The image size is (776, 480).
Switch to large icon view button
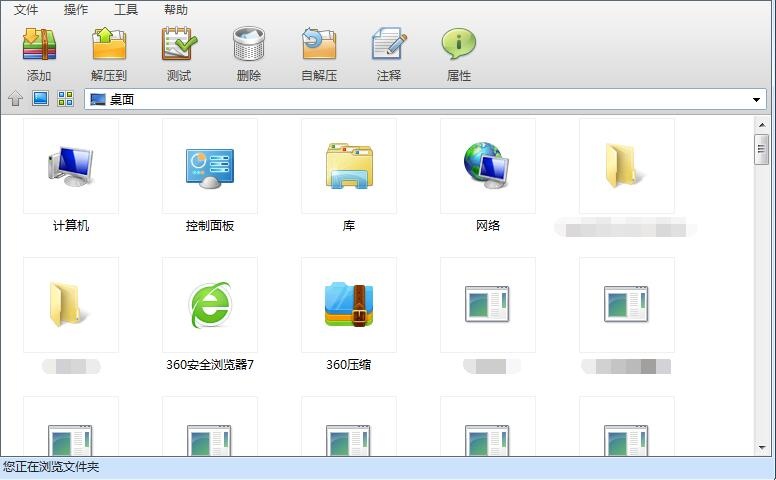40,98
